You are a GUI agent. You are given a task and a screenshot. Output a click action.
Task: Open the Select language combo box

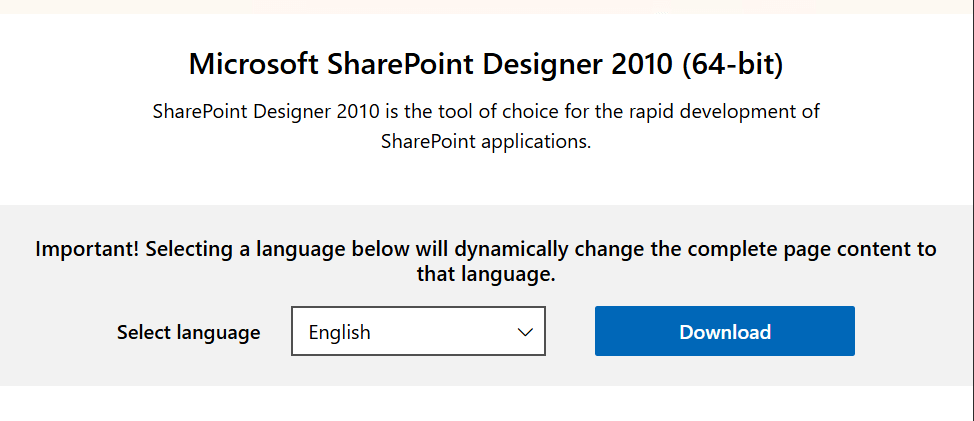(x=418, y=331)
